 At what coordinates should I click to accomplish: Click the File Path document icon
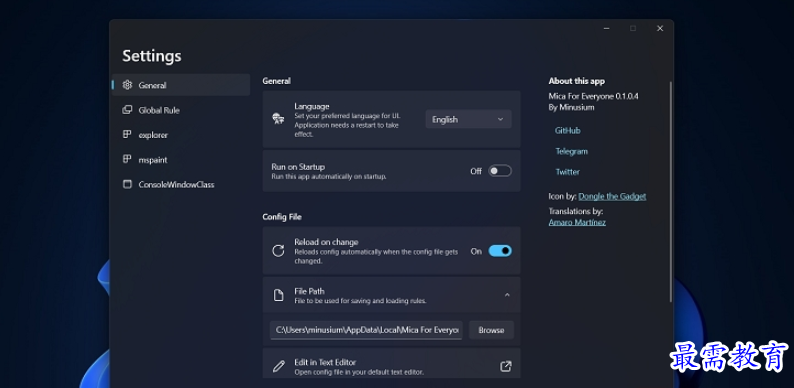[278, 295]
